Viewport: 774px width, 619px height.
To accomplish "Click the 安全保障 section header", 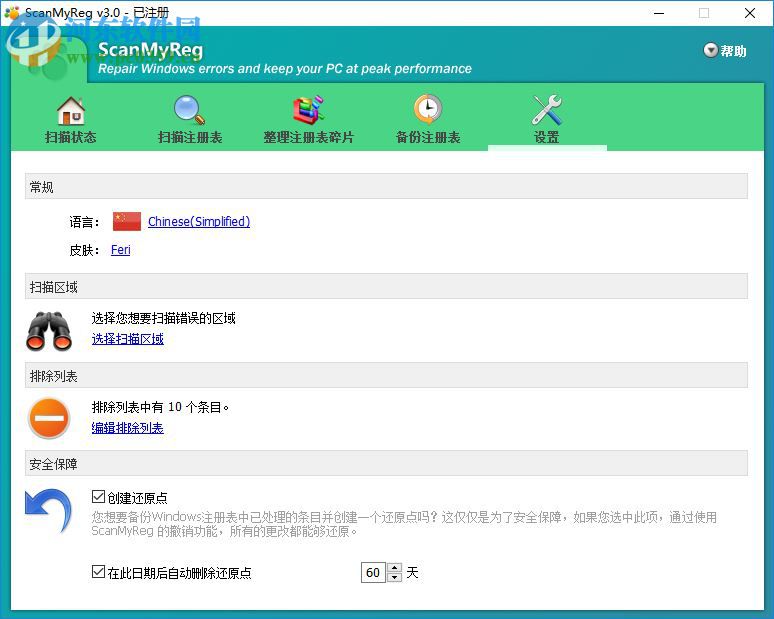I will pos(386,464).
